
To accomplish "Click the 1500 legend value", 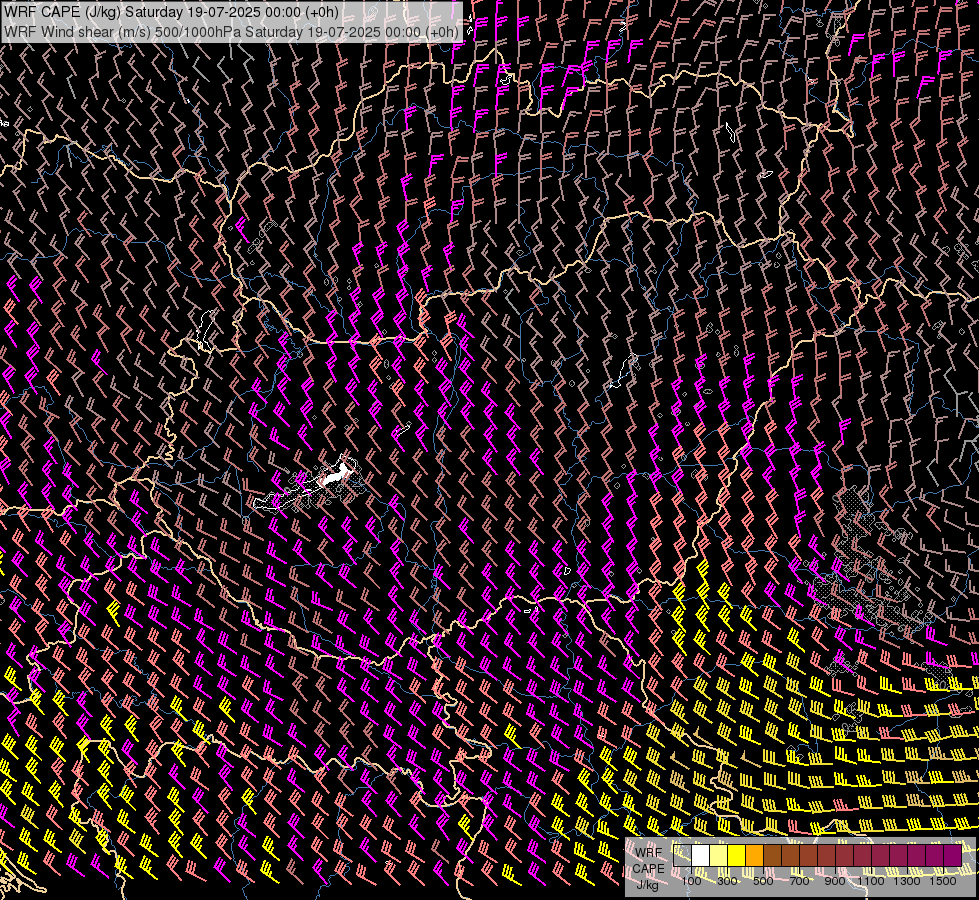I will (943, 881).
